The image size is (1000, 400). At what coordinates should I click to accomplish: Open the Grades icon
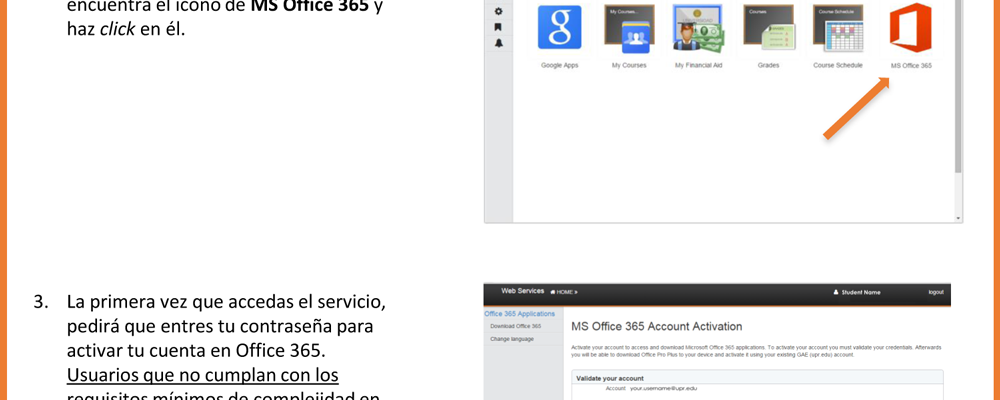point(768,28)
